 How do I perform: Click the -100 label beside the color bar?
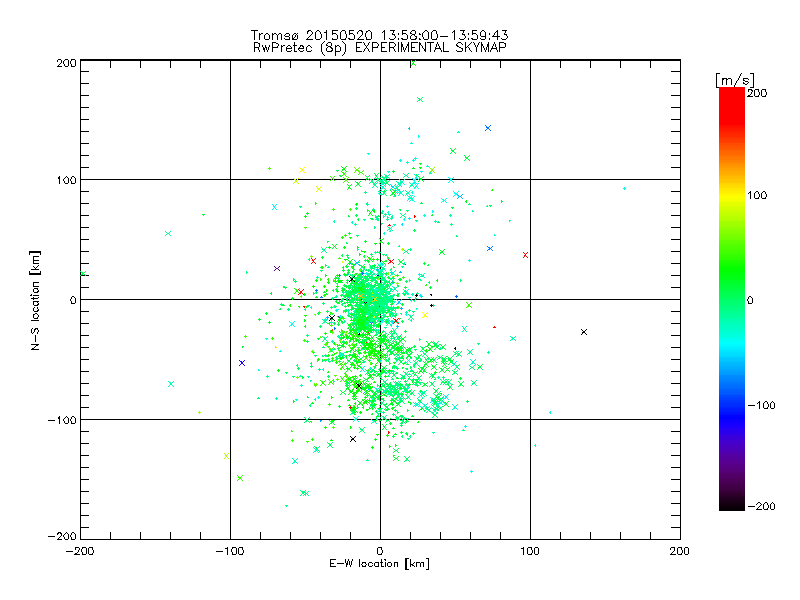(761, 406)
